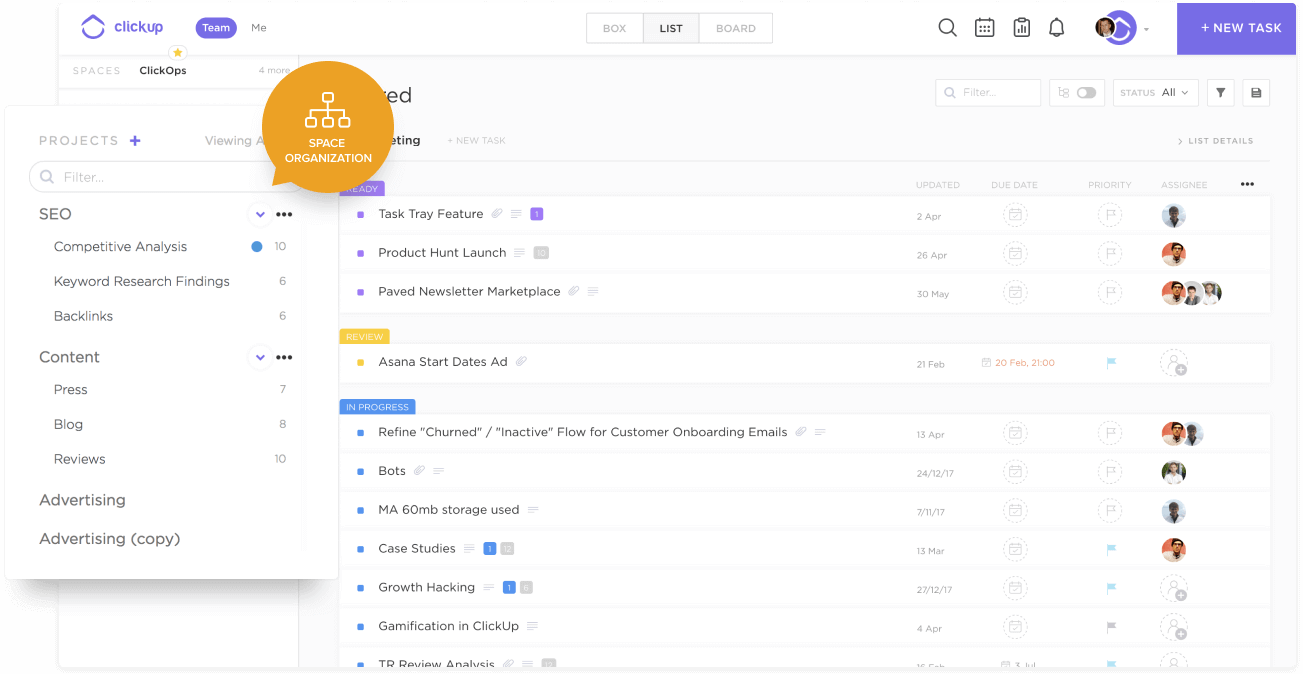Open the Status All dropdown
The width and height of the screenshot is (1303, 674).
(x=1154, y=92)
